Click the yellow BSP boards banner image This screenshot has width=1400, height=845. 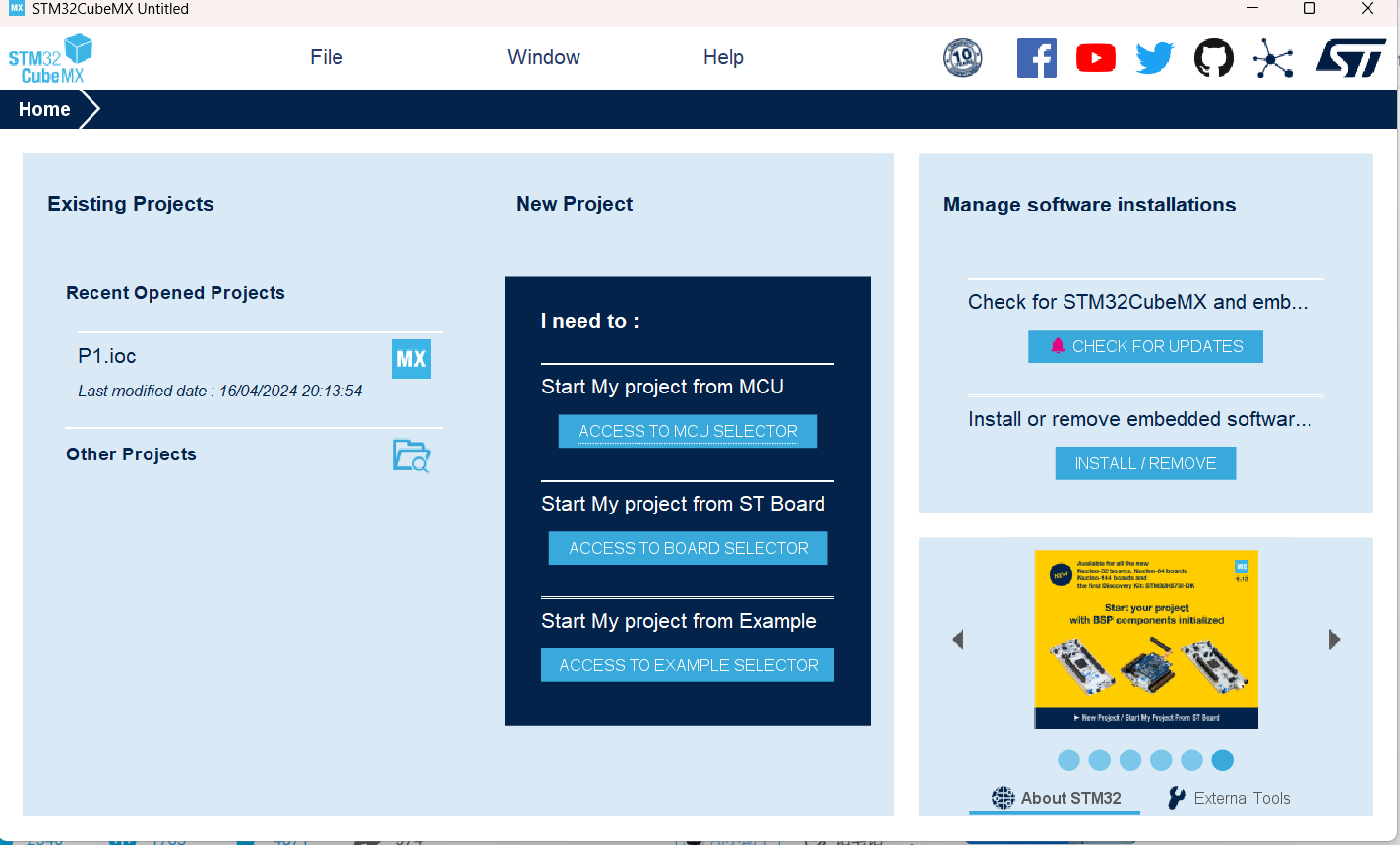pos(1146,639)
